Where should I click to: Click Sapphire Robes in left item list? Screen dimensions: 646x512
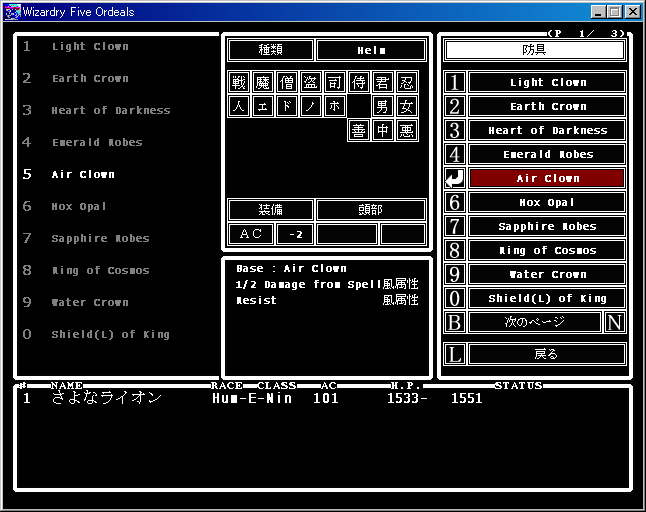point(101,238)
